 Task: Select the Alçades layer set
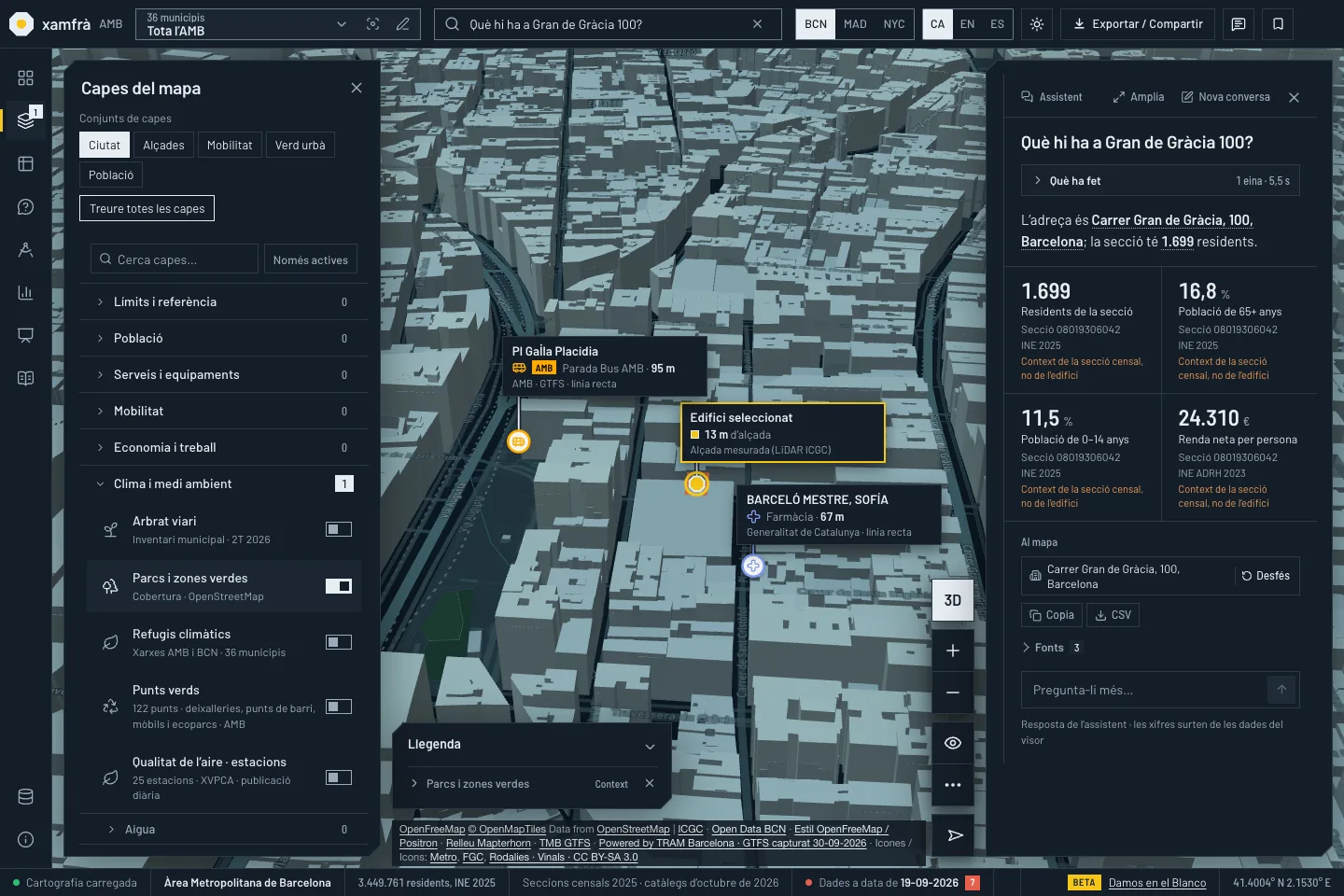[x=163, y=145]
